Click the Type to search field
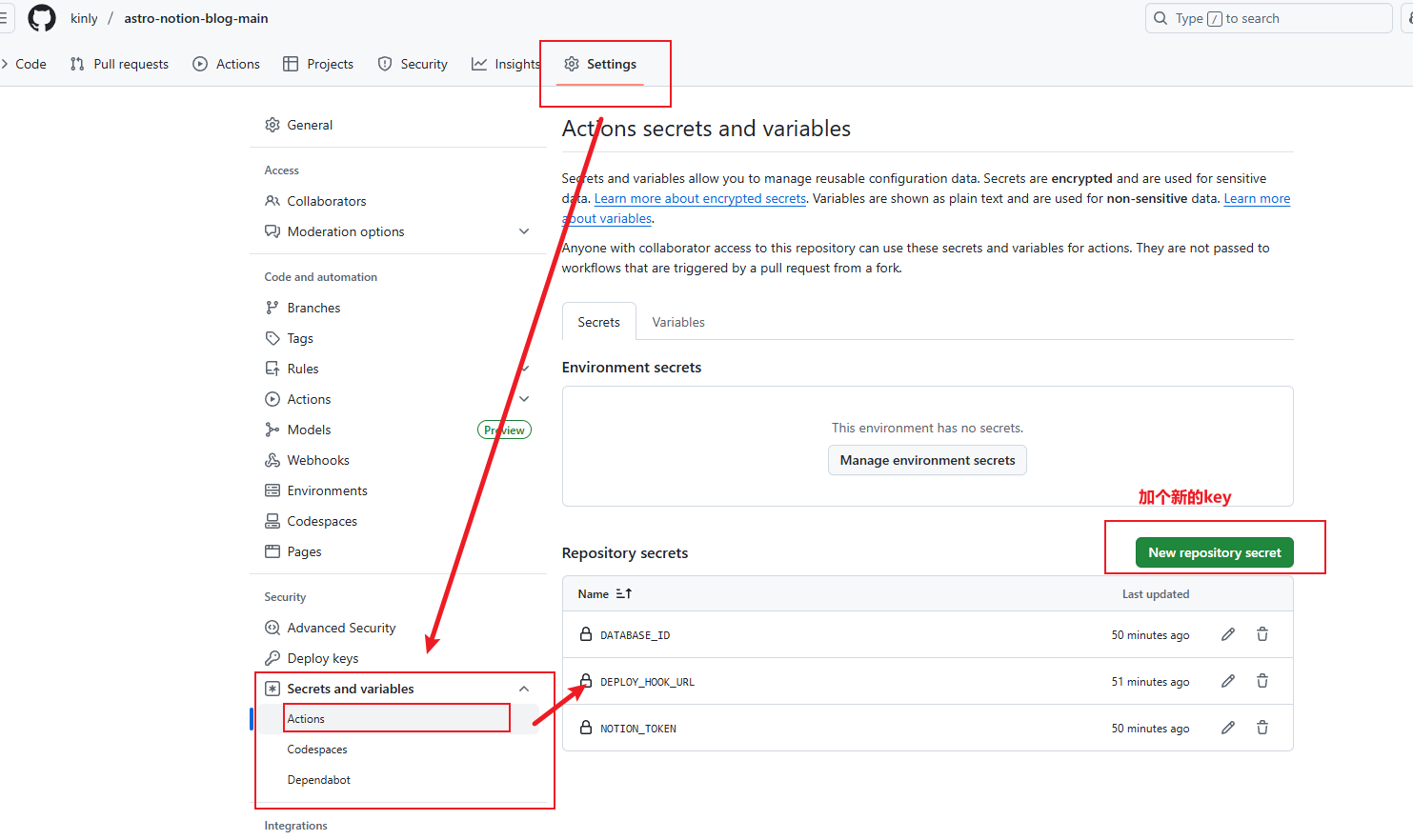Screen dimensions: 1413x840 1268,18
